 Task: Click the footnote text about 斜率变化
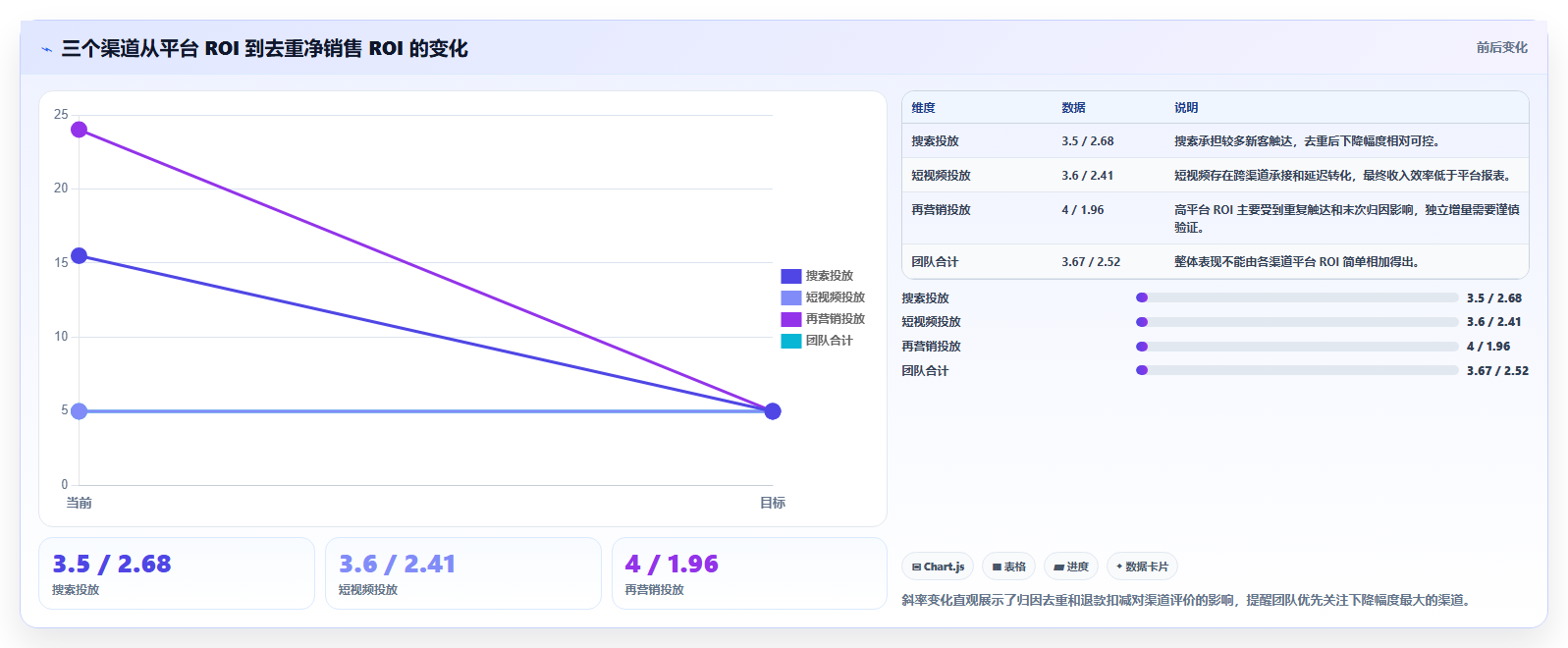pos(1188,600)
